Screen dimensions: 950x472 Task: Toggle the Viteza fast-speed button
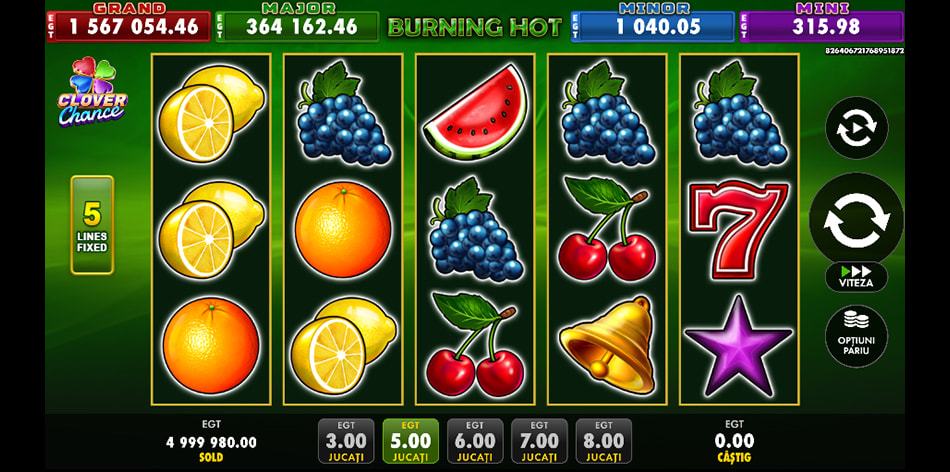coord(856,277)
